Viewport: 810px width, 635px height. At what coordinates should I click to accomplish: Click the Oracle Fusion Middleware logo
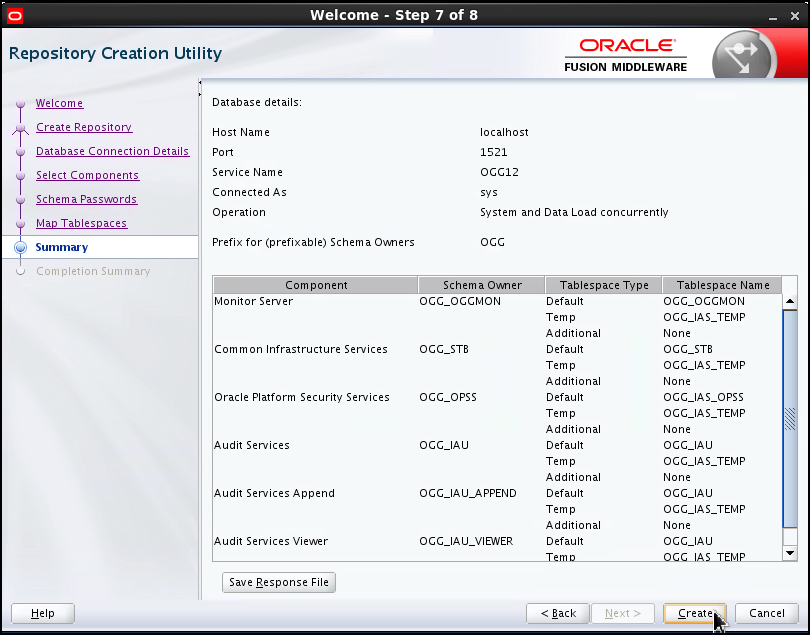[x=625, y=51]
